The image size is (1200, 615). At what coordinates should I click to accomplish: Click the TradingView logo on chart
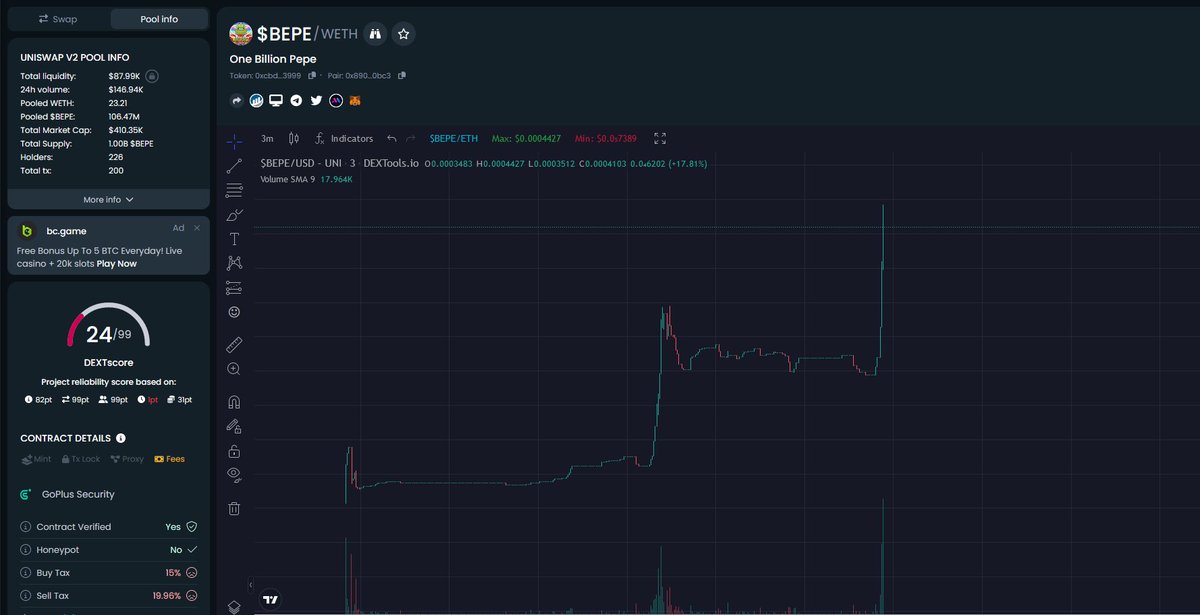coord(270,600)
